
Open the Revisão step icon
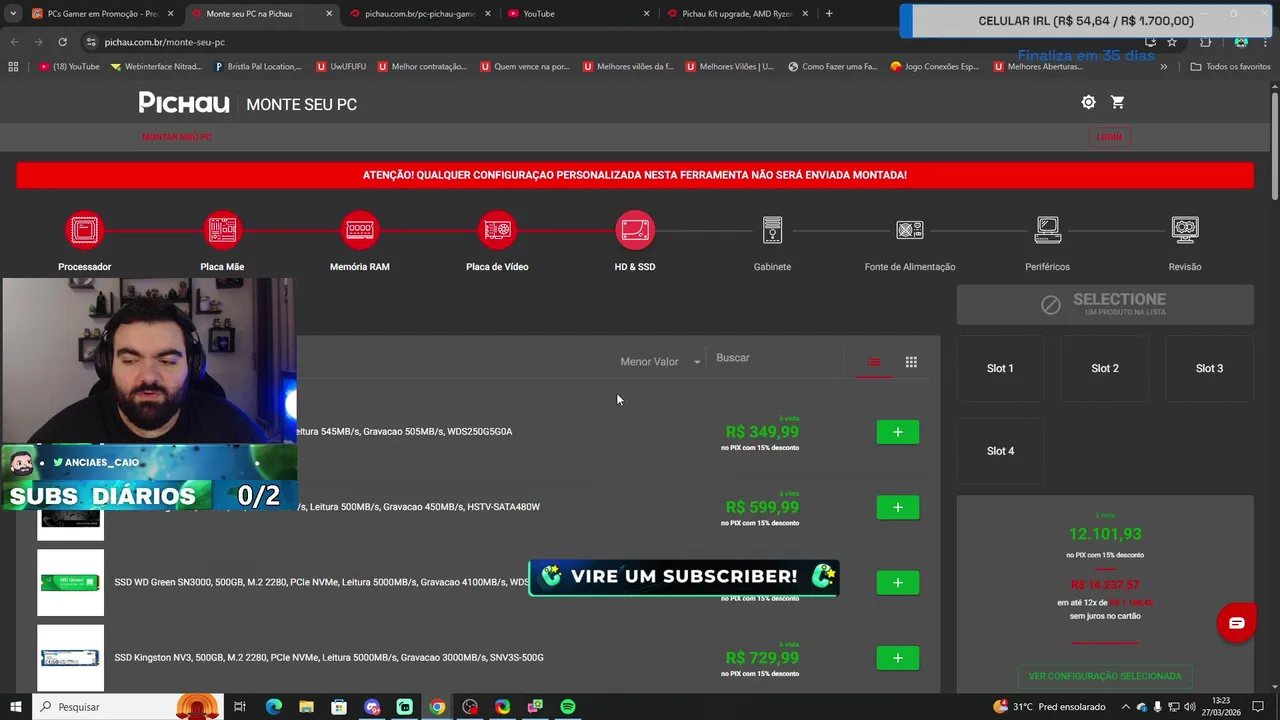coord(1185,230)
